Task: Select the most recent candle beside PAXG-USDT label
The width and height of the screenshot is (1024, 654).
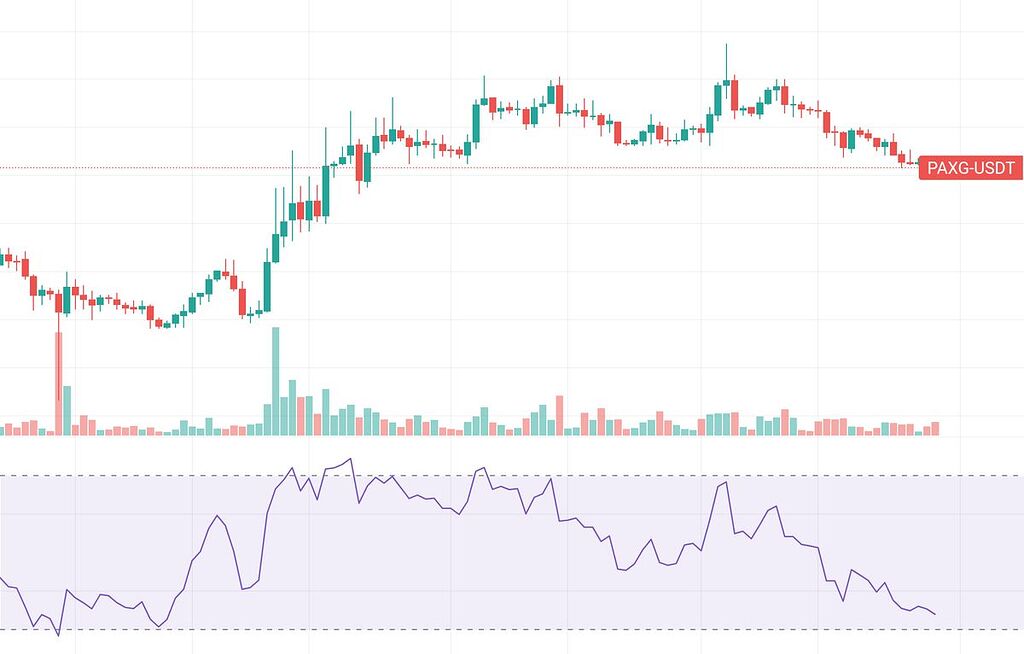Action: tap(910, 162)
